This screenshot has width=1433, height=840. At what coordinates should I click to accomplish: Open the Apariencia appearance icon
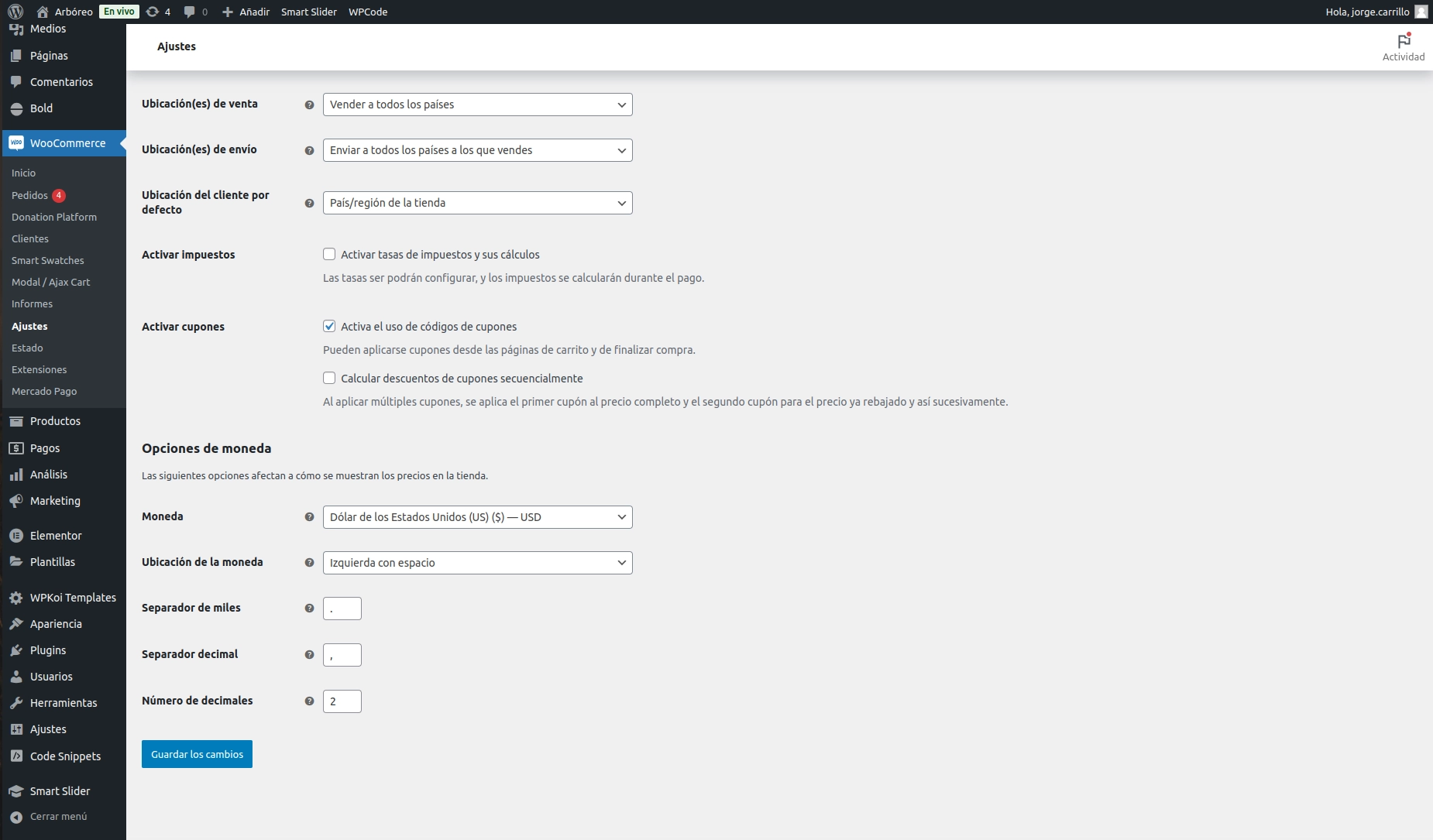pos(16,623)
